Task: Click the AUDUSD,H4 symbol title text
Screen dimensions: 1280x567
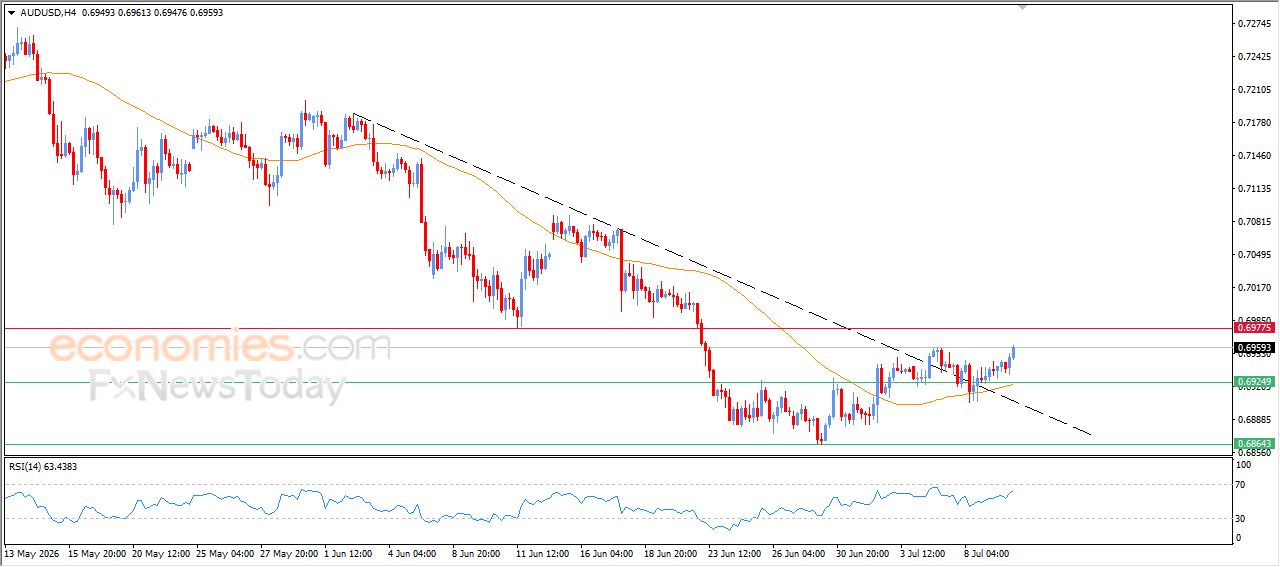Action: pos(48,13)
